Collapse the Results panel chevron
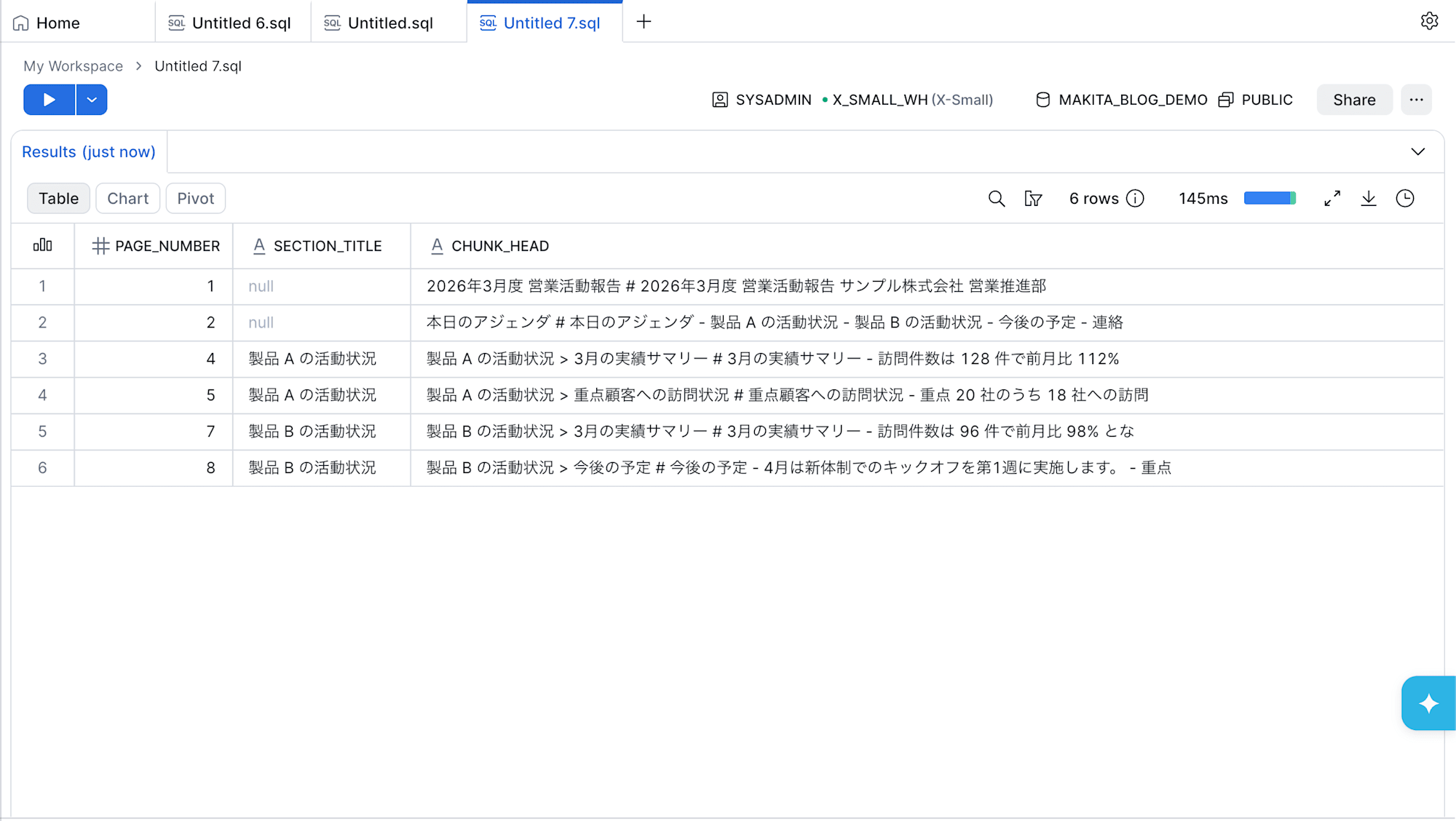Screen dimensions: 1456x821 1417,152
